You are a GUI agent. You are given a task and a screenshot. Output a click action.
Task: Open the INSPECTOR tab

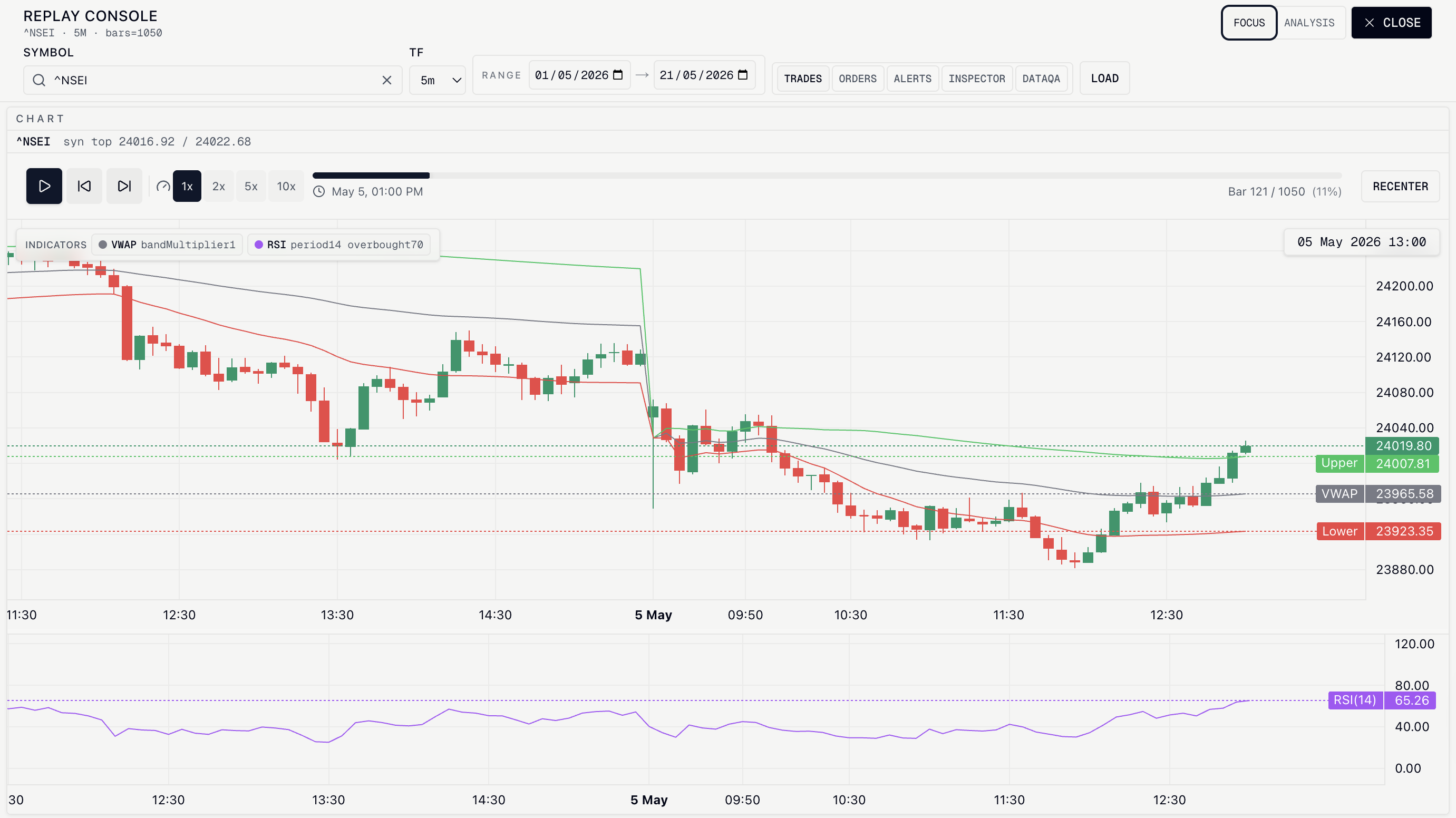coord(977,79)
